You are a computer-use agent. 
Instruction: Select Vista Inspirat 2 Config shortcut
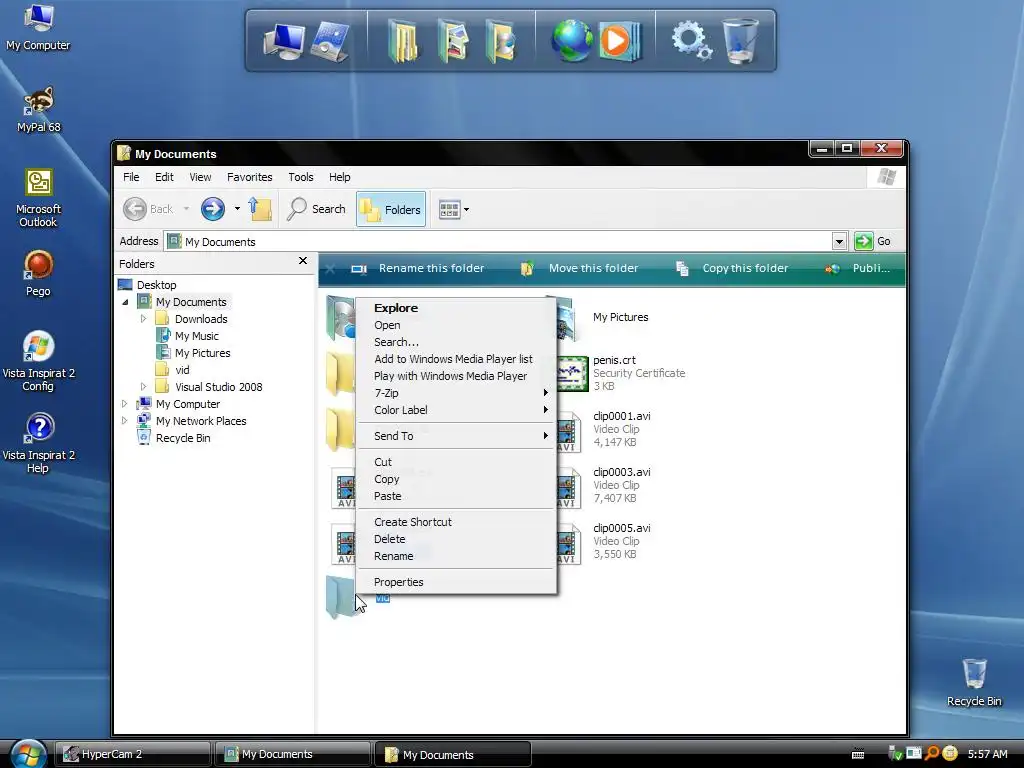[38, 362]
